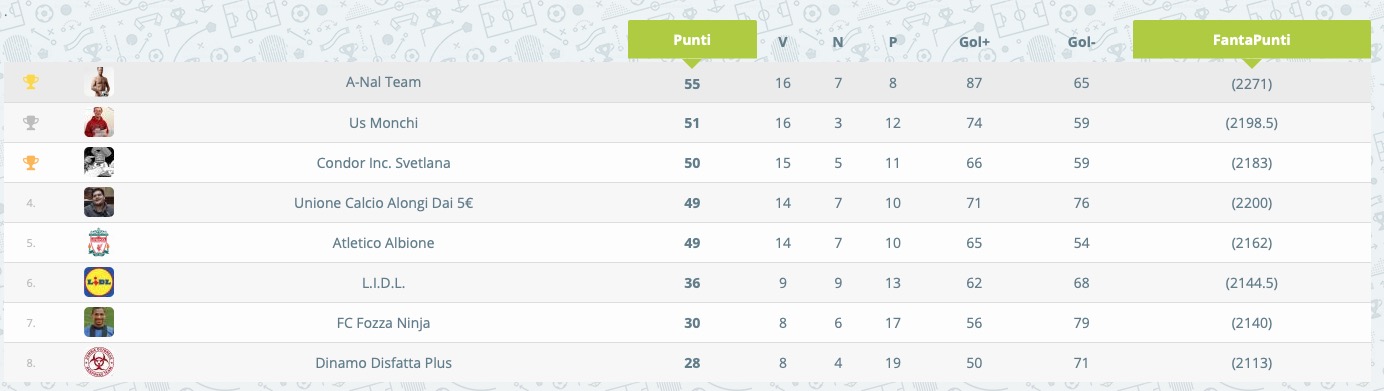The height and width of the screenshot is (391, 1384).
Task: Open the A-Nal Team avatar image
Action: click(99, 82)
